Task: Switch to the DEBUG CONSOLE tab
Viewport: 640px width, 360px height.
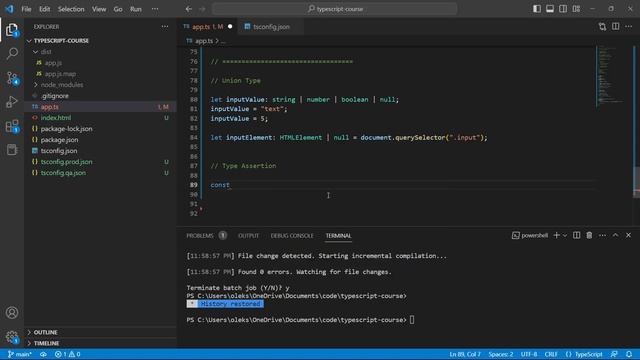Action: [292, 236]
